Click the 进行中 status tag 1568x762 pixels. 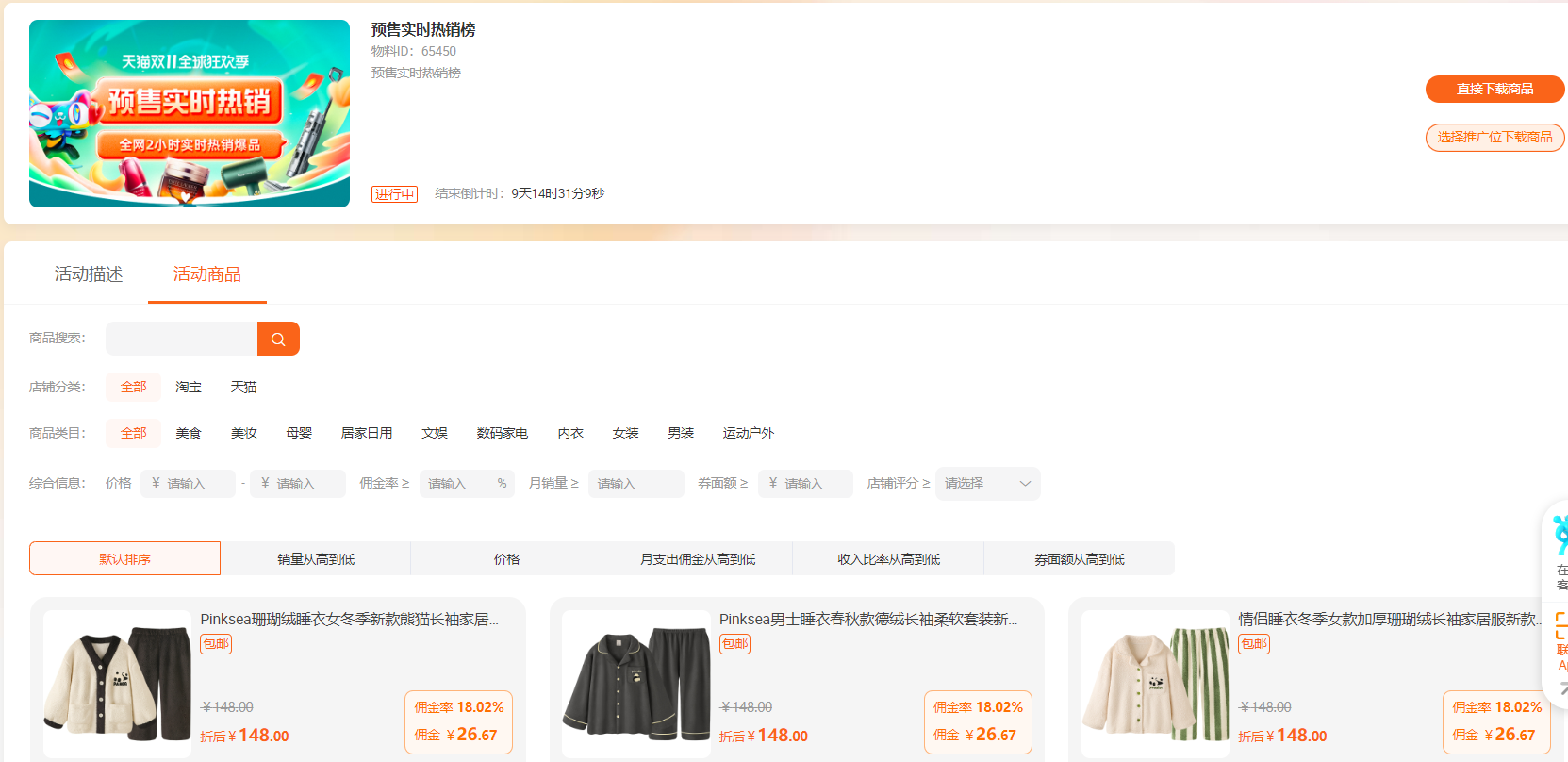tap(394, 194)
